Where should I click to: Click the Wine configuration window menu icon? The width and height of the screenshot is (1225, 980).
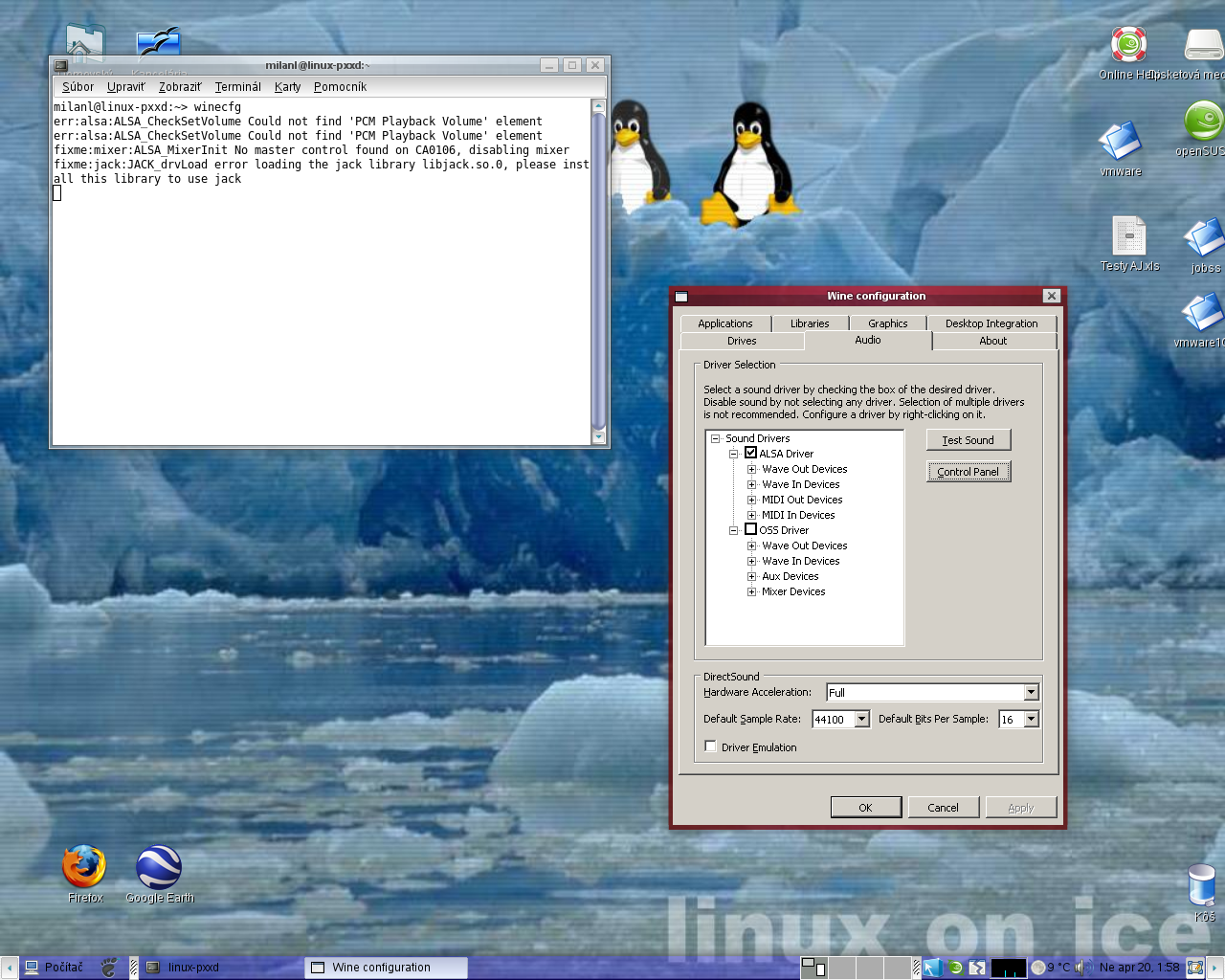(681, 297)
